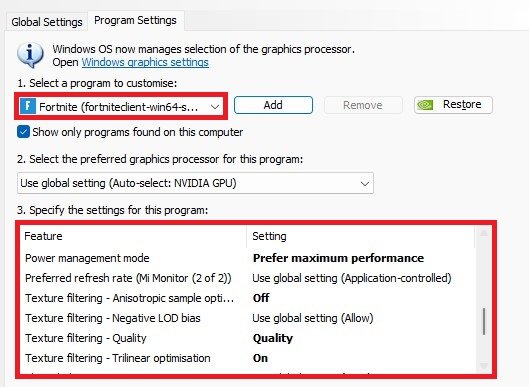Open Power management mode setting dropdown
This screenshot has width=529, height=387.
click(338, 258)
